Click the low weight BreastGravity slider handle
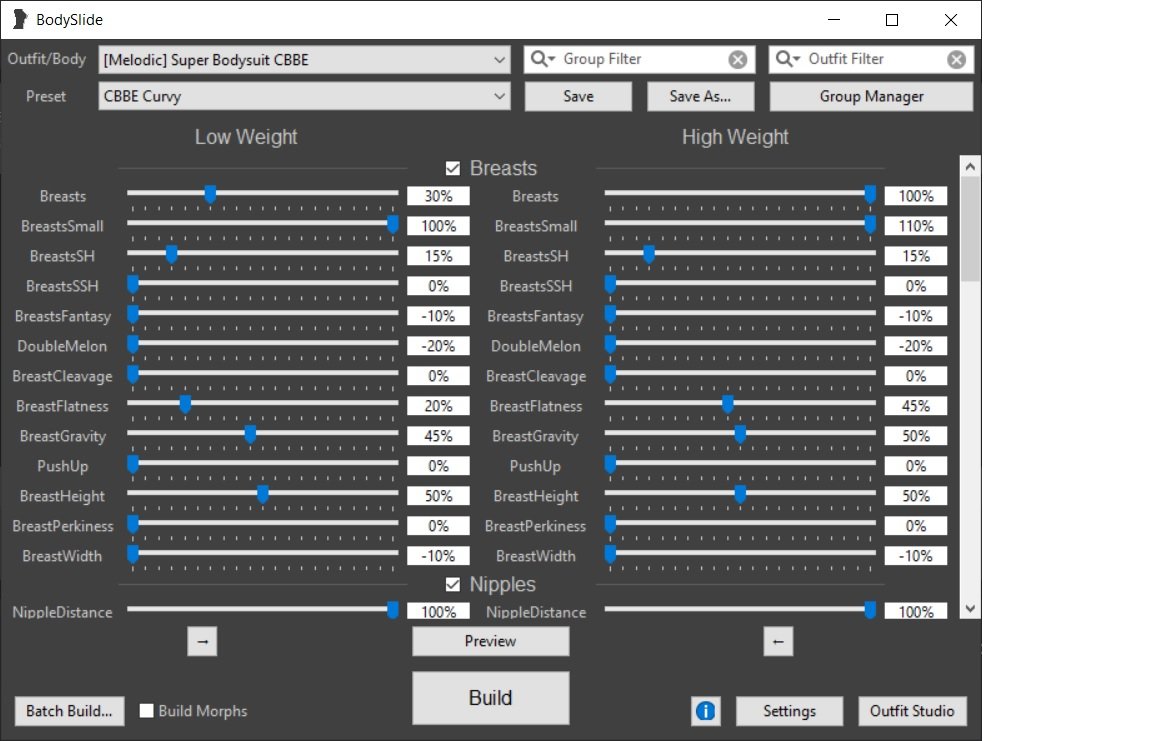 (250, 435)
